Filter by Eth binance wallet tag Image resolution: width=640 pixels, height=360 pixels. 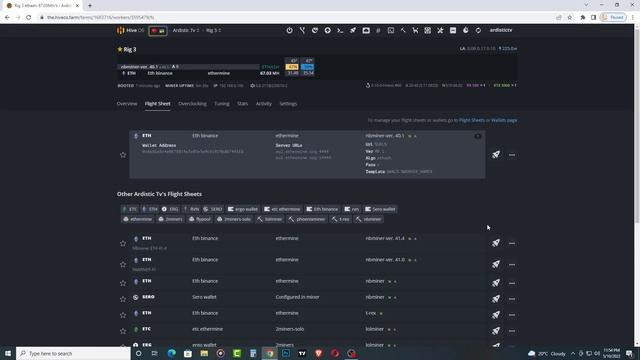(x=322, y=209)
